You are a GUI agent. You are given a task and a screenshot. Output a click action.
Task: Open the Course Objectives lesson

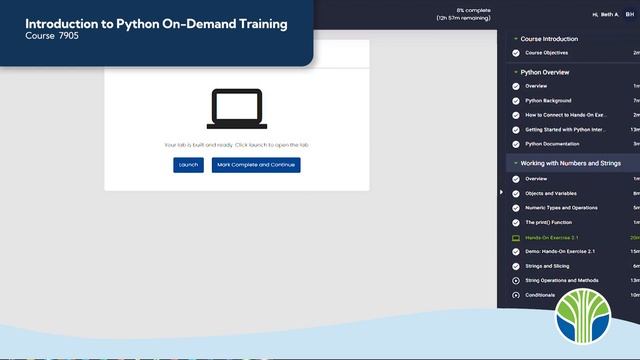[x=547, y=53]
